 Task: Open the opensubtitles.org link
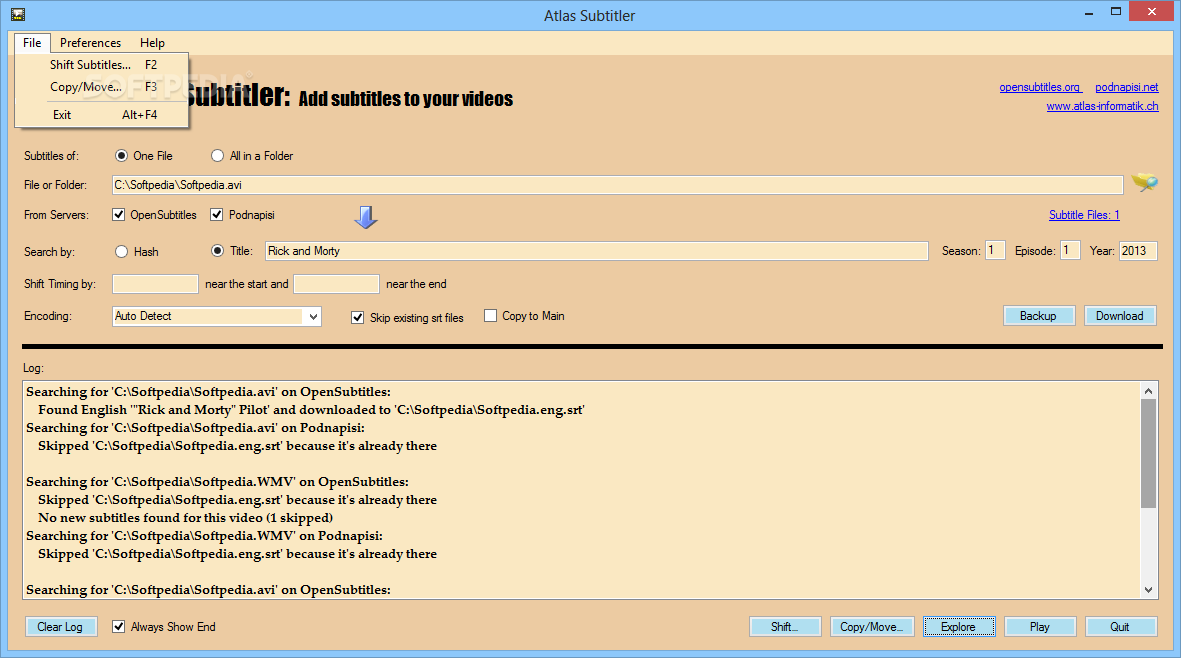[x=1039, y=87]
